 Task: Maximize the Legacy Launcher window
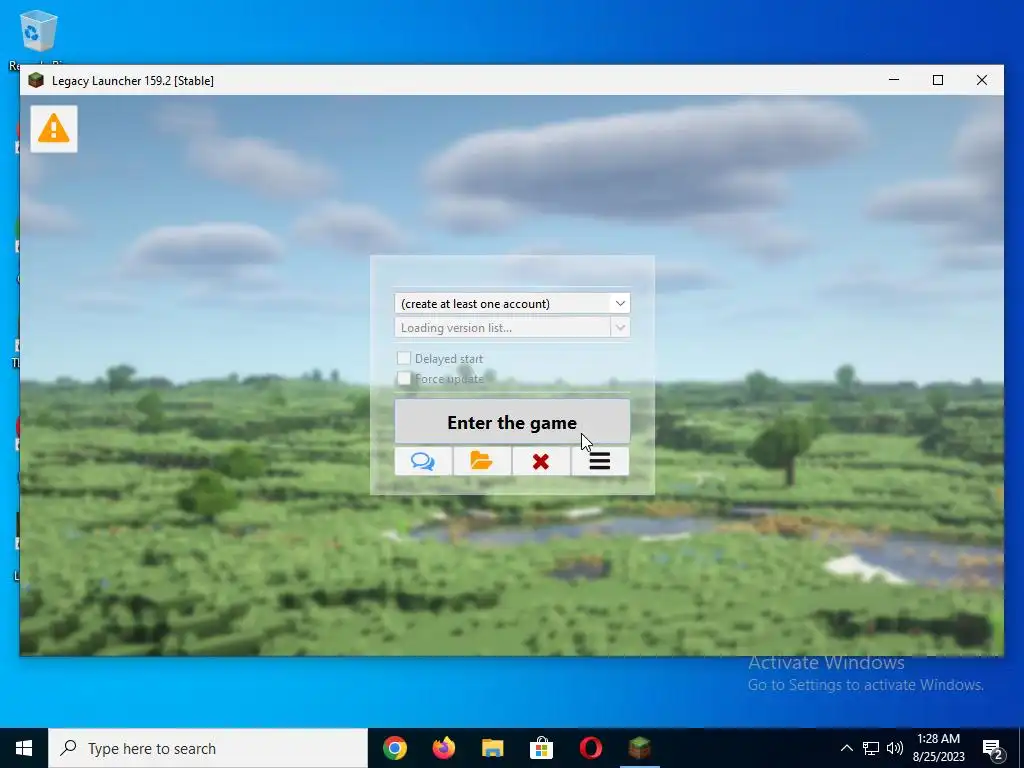938,80
